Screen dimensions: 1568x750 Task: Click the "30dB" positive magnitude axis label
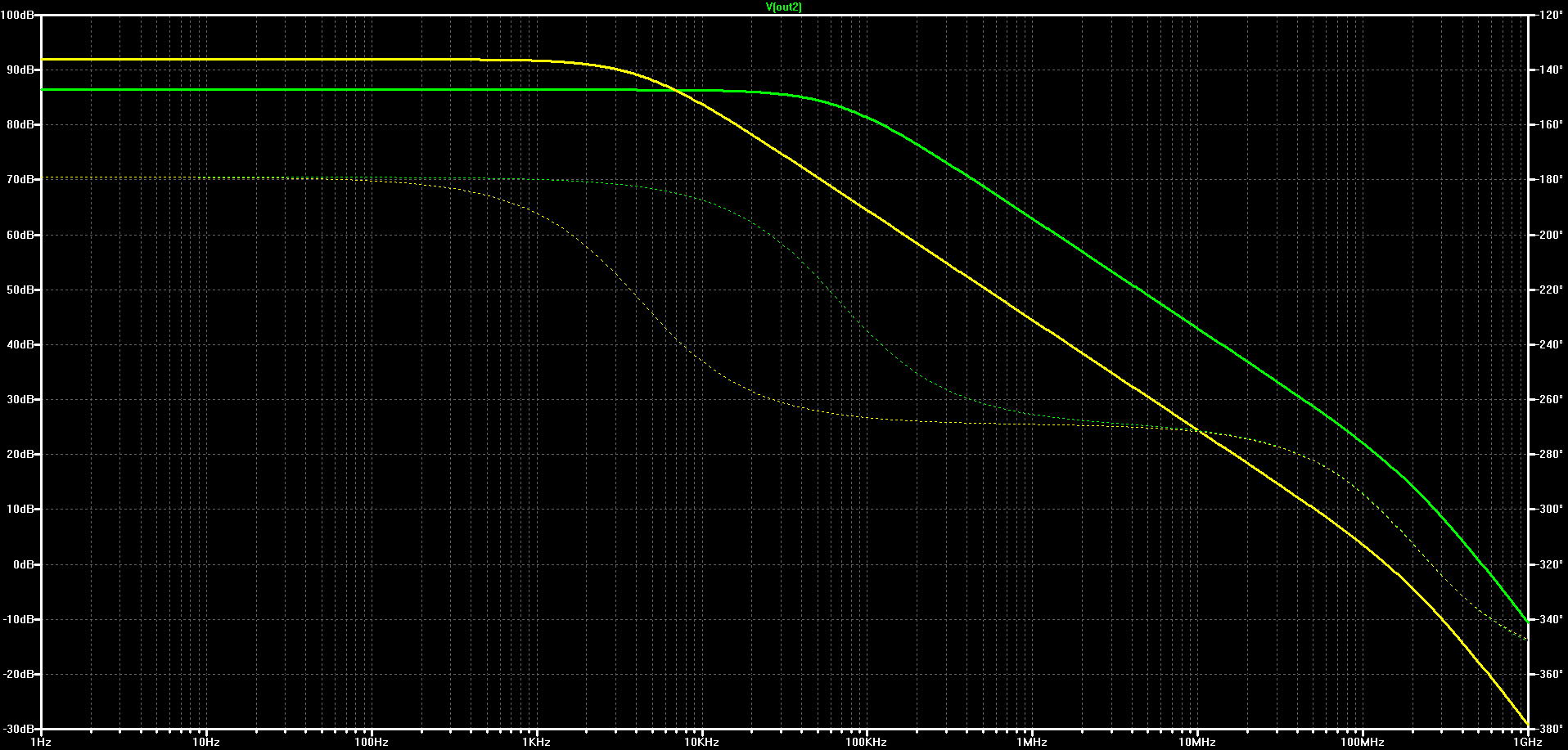click(x=20, y=399)
